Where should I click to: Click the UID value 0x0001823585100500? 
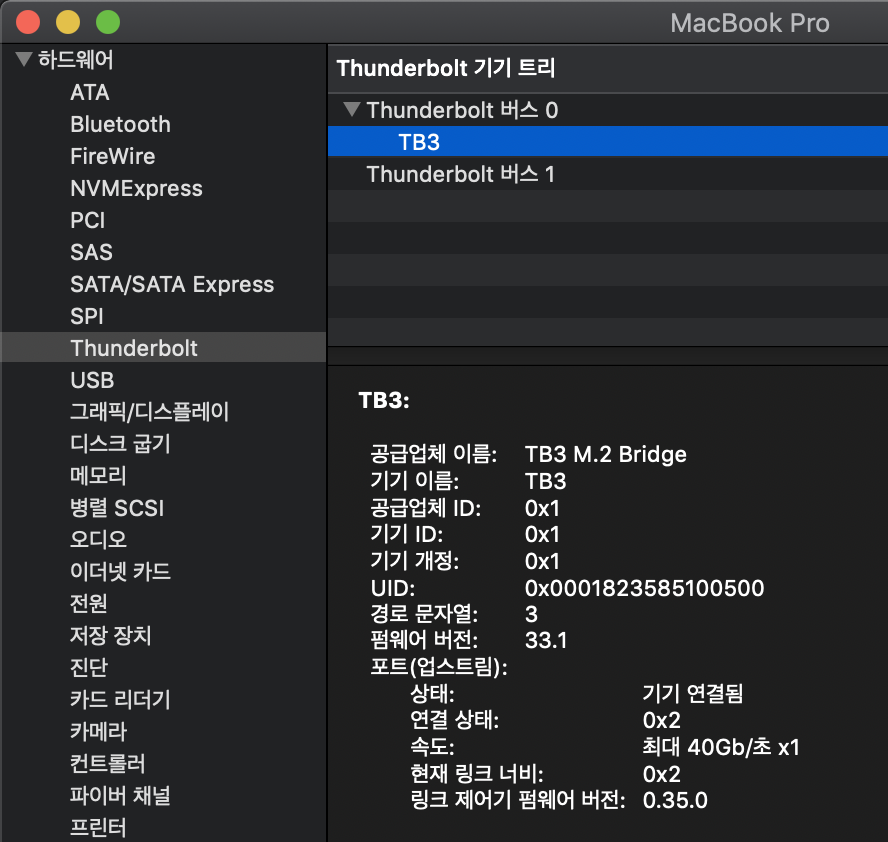pos(644,588)
